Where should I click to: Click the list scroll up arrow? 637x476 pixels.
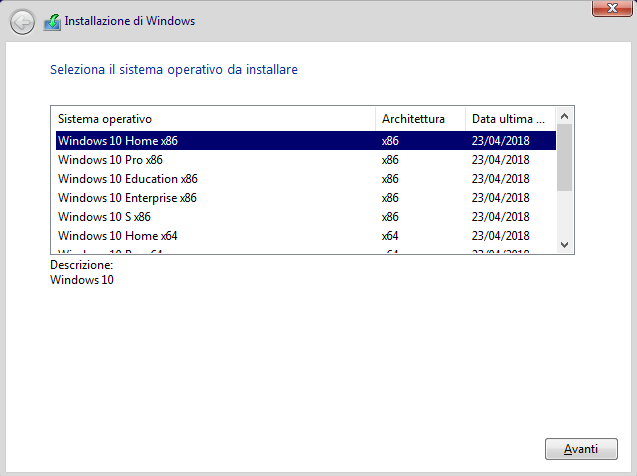[564, 116]
